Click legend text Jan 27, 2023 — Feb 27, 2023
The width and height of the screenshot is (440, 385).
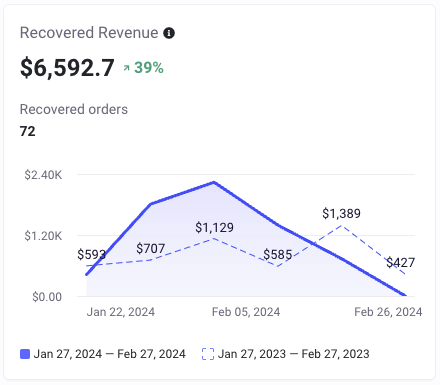294,354
